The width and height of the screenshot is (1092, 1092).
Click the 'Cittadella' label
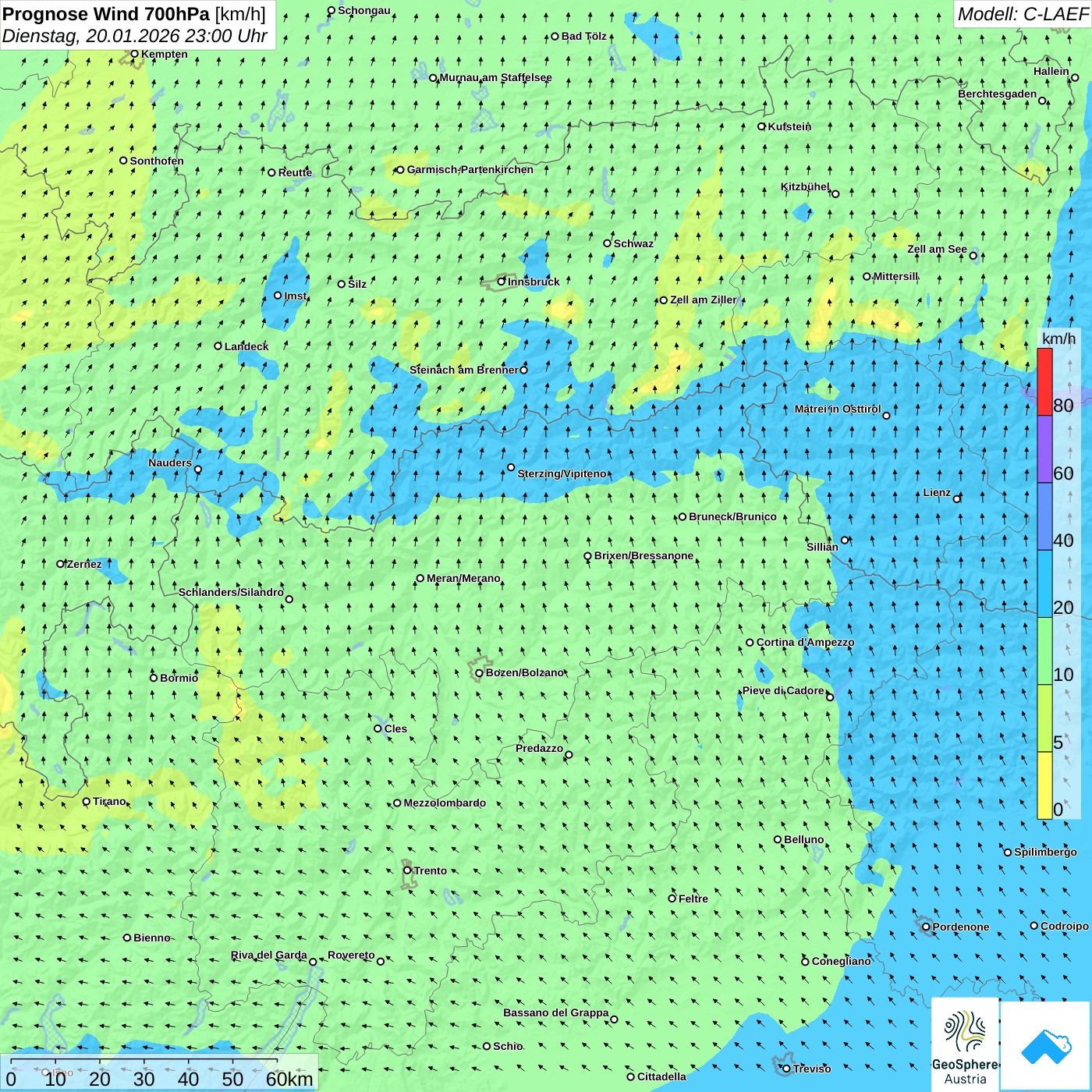[661, 1076]
